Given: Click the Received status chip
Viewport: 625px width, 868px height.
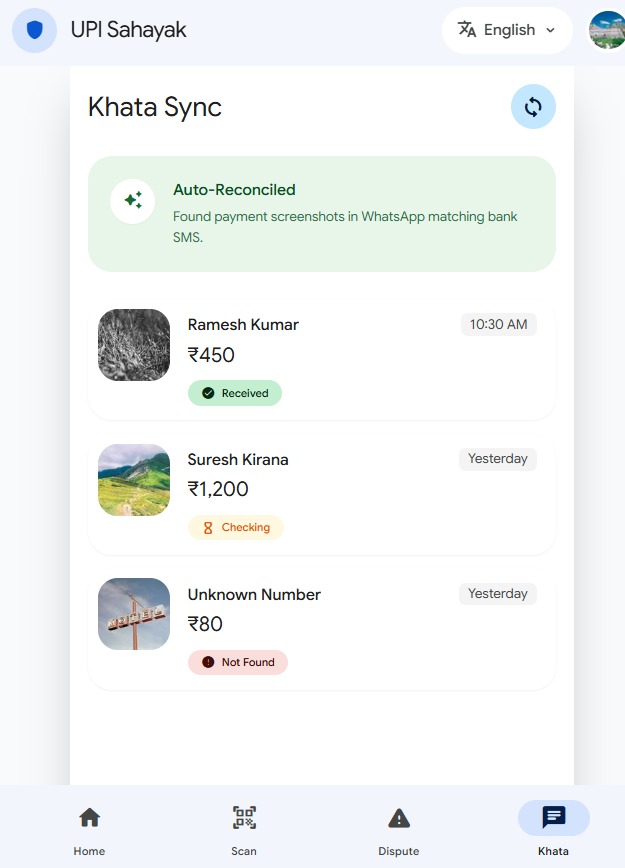Looking at the screenshot, I should click(235, 393).
